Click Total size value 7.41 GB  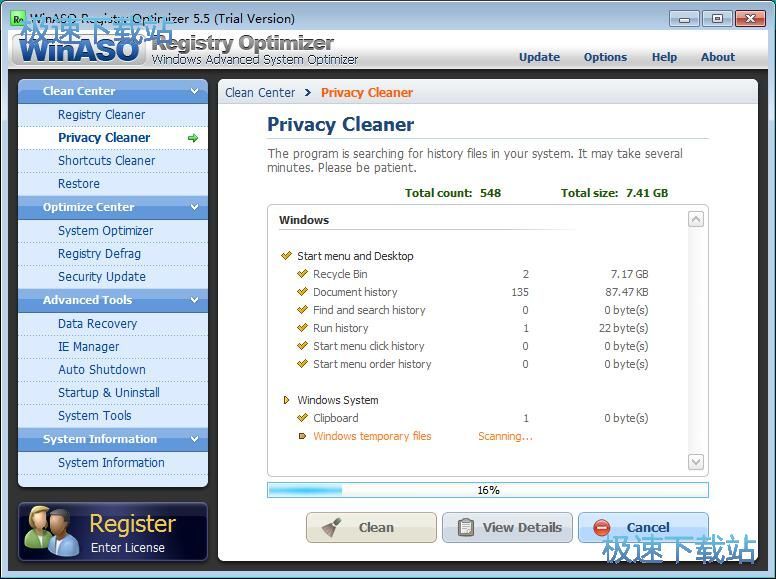point(647,193)
